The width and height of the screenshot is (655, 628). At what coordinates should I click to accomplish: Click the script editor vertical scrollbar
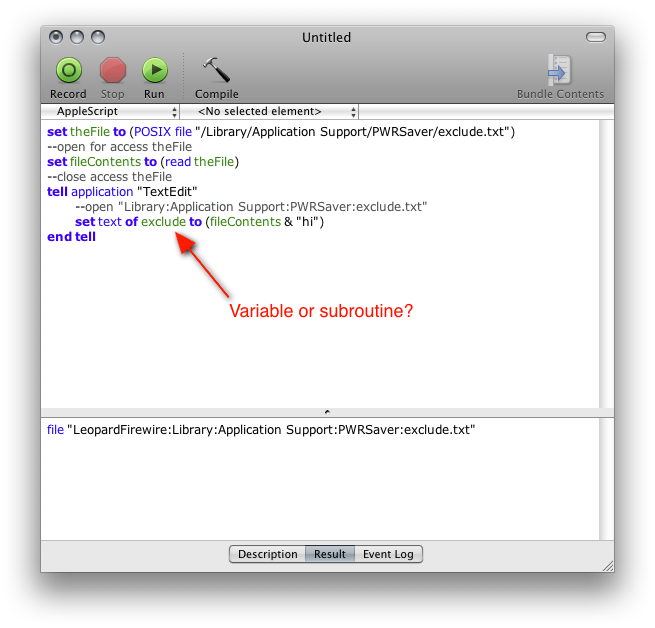point(606,264)
